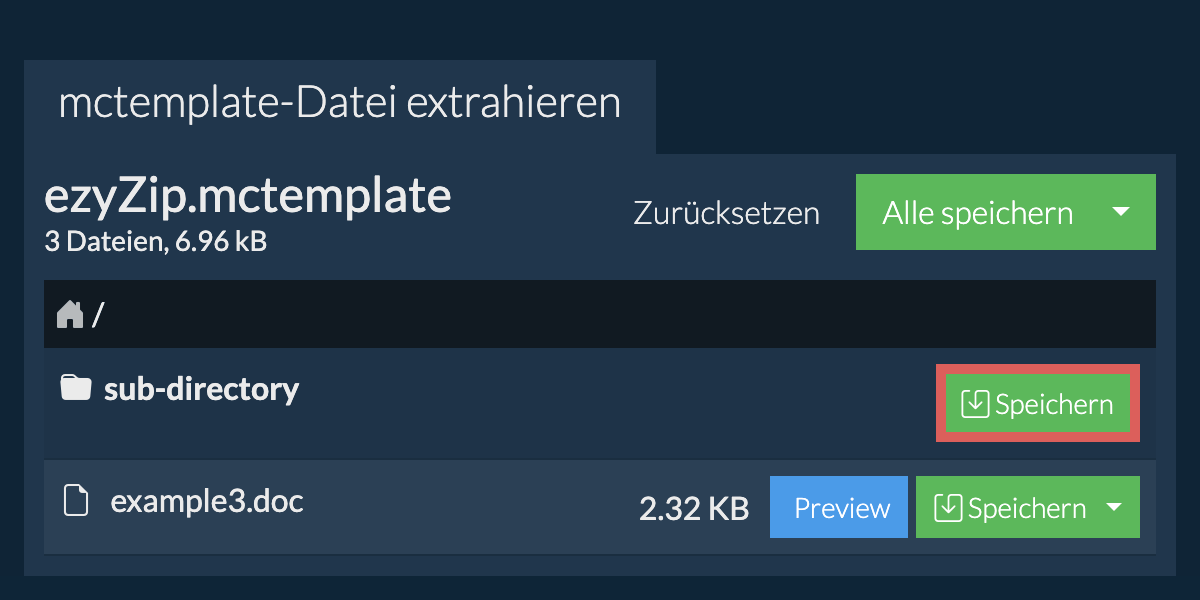Preview the example3.doc file
The image size is (1200, 600).
point(841,508)
